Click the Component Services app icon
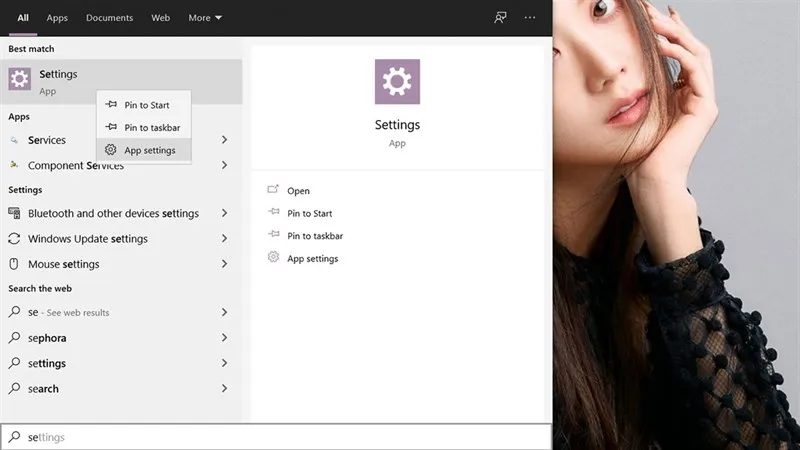The height and width of the screenshot is (450, 800). [x=15, y=165]
